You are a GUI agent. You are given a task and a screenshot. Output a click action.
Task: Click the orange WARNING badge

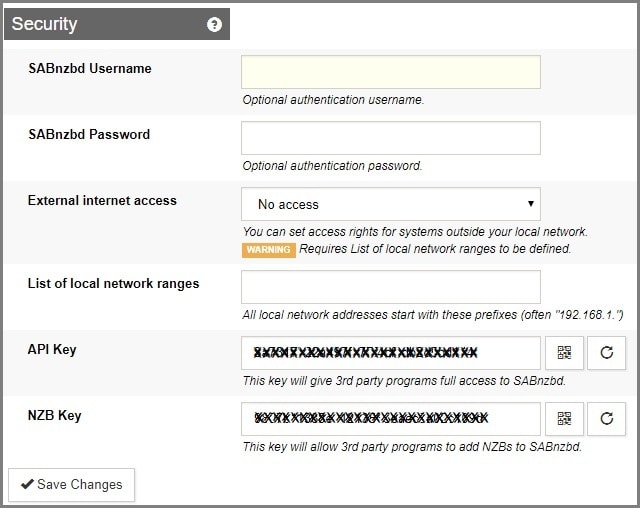click(269, 250)
